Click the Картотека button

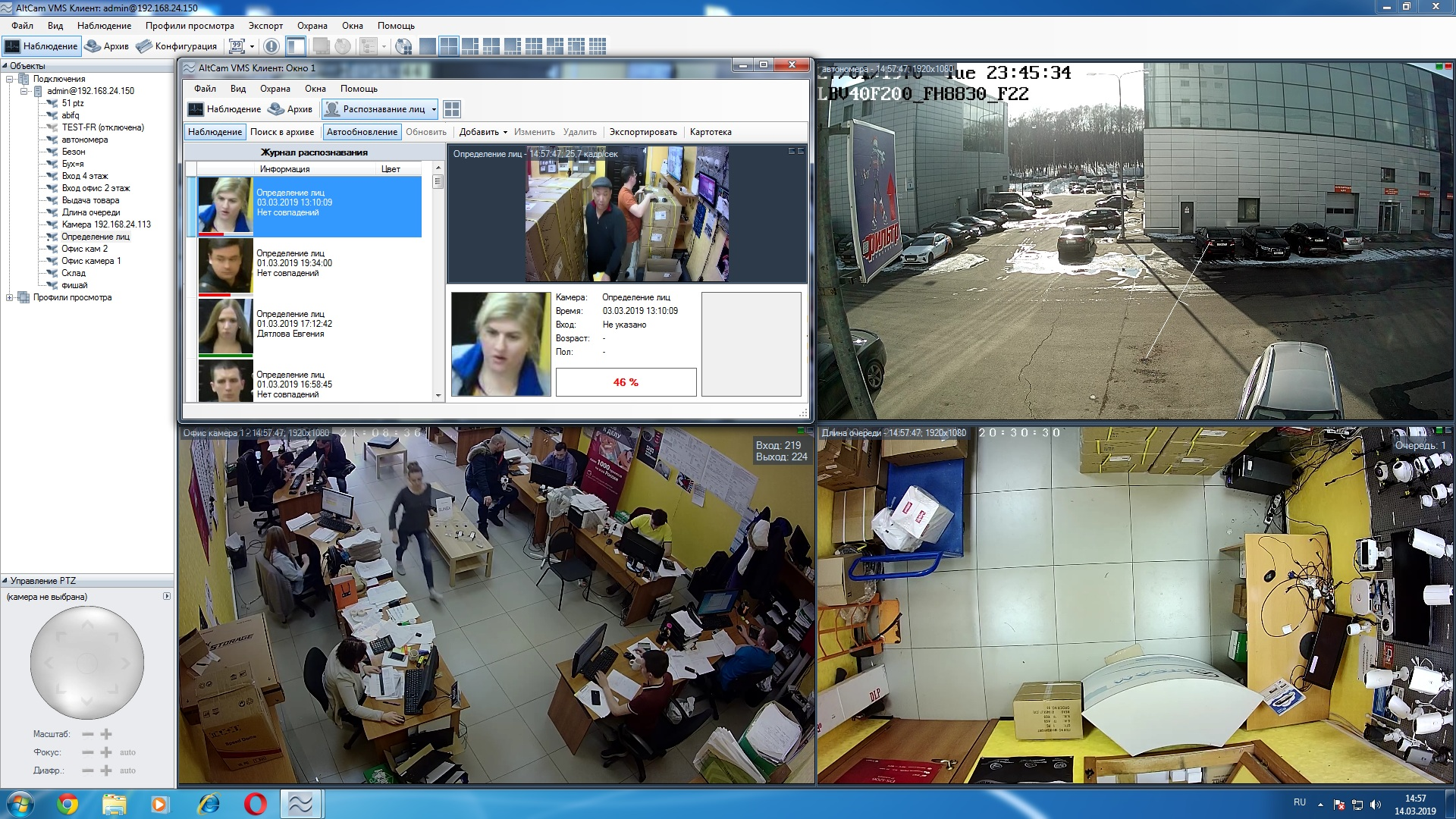click(x=711, y=132)
